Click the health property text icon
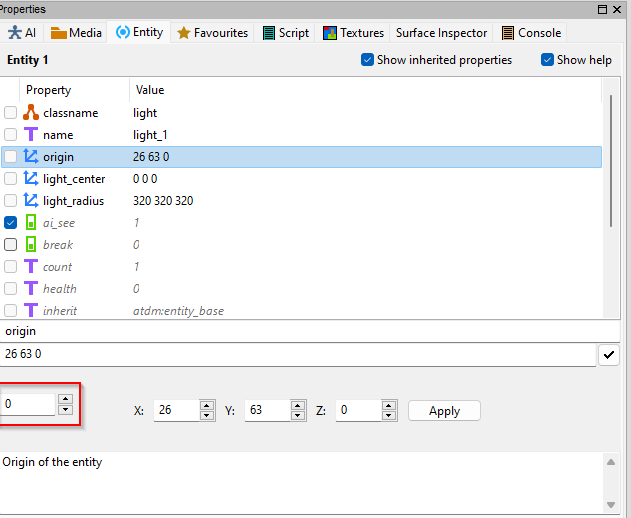Image resolution: width=631 pixels, height=518 pixels. pyautogui.click(x=30, y=289)
